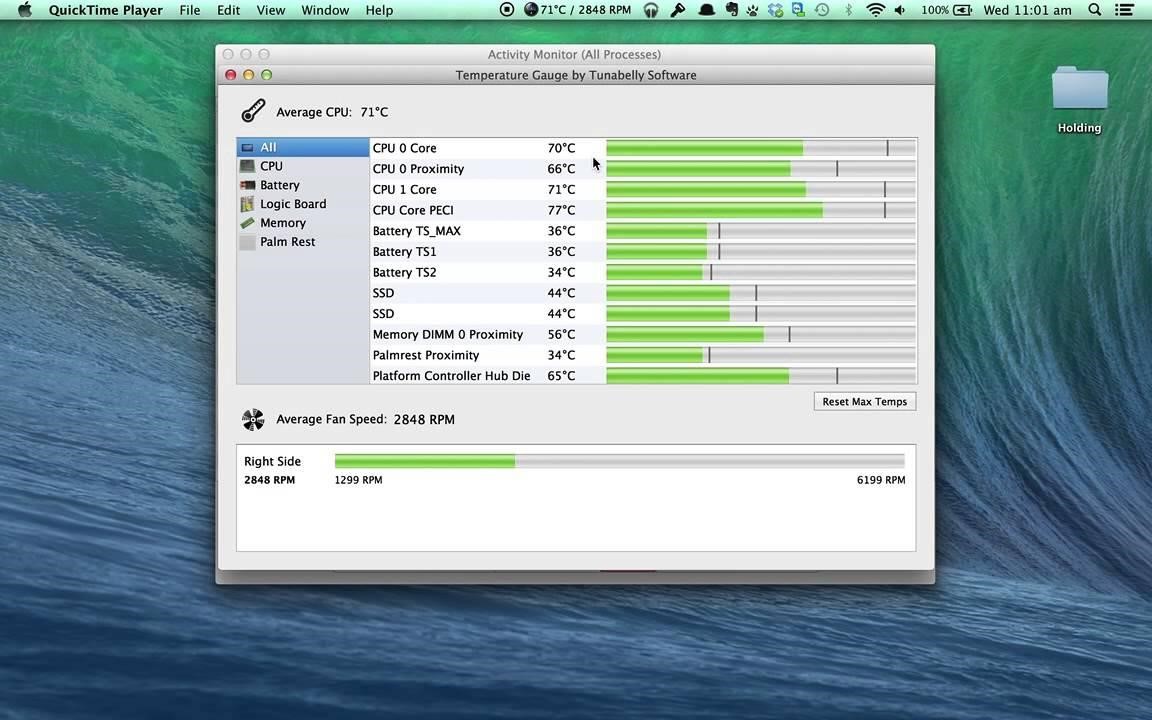Click the 77°C value for CPU Core PECI
This screenshot has width=1152, height=720.
[561, 210]
